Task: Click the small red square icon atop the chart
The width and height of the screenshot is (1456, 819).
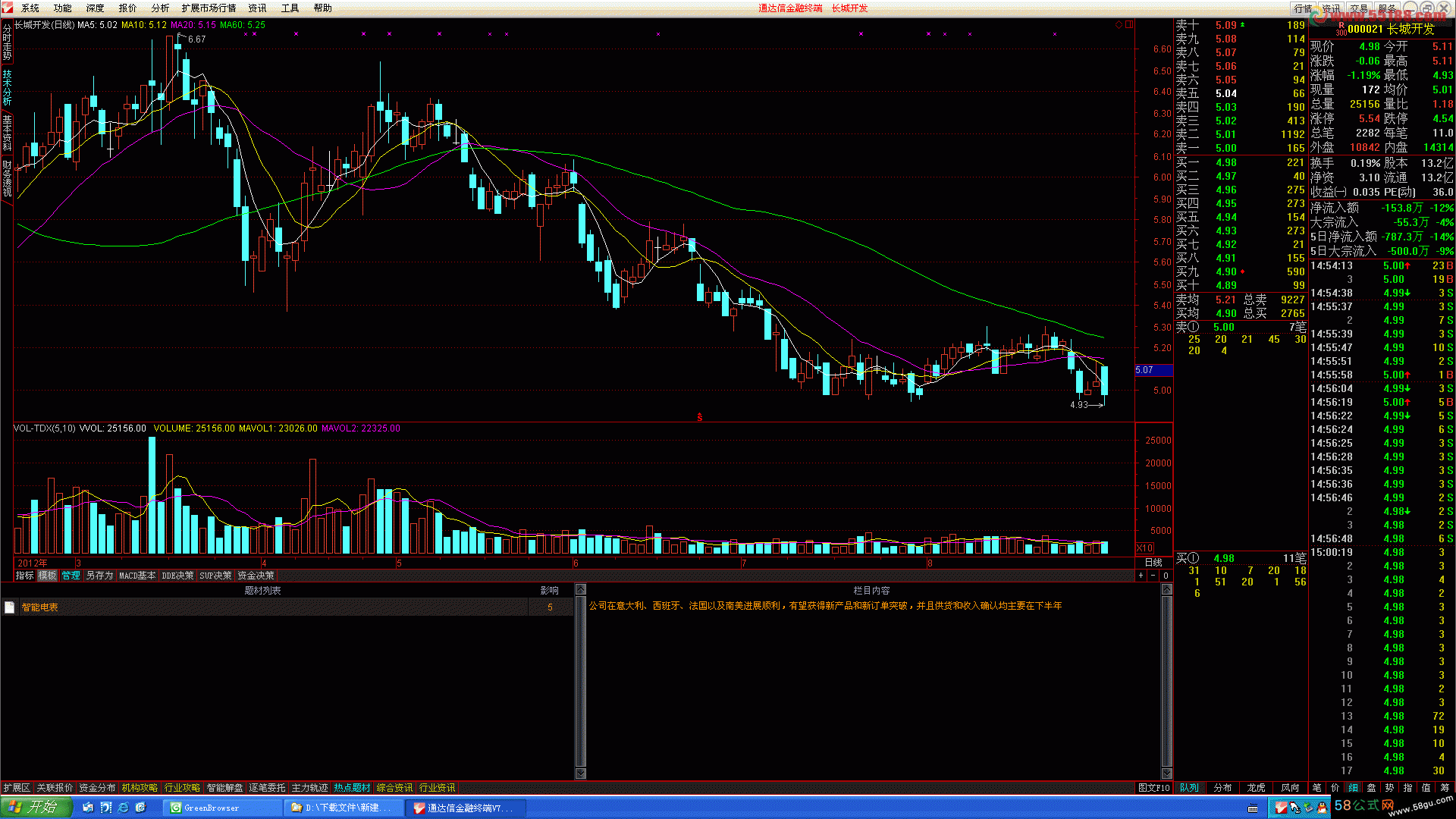Action: click(x=1129, y=25)
